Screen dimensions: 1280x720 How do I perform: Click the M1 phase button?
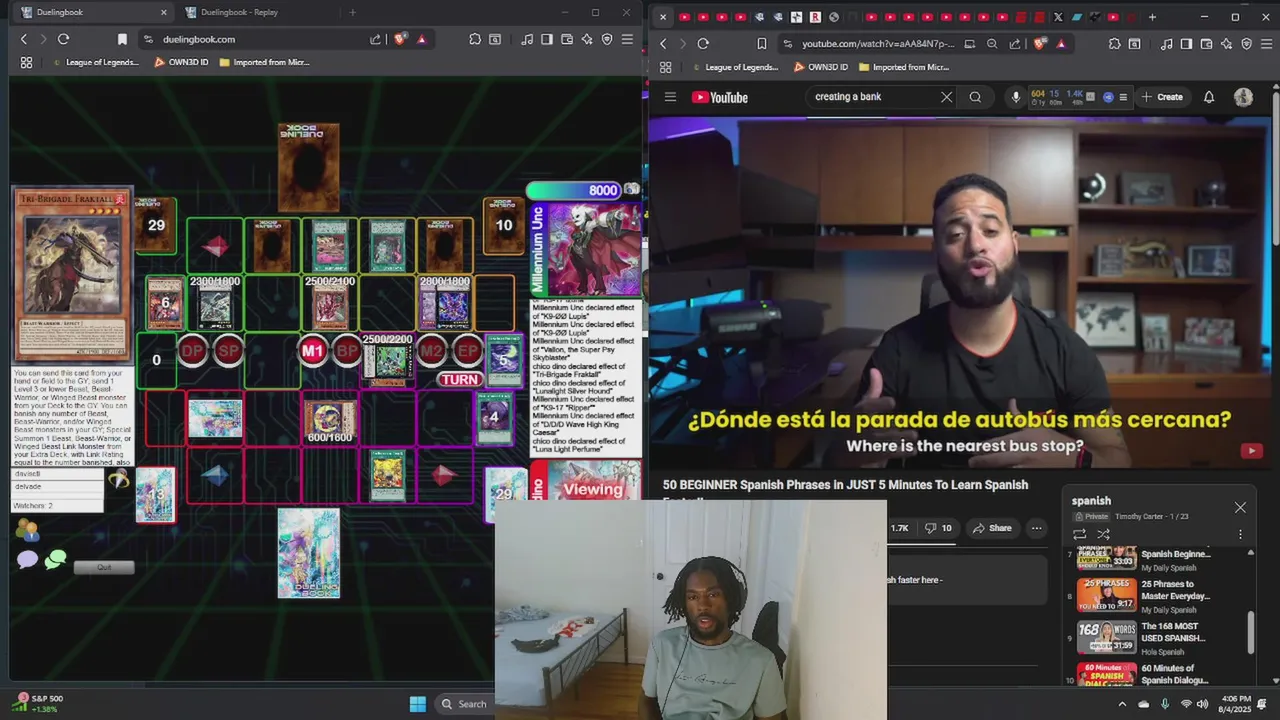click(x=313, y=350)
